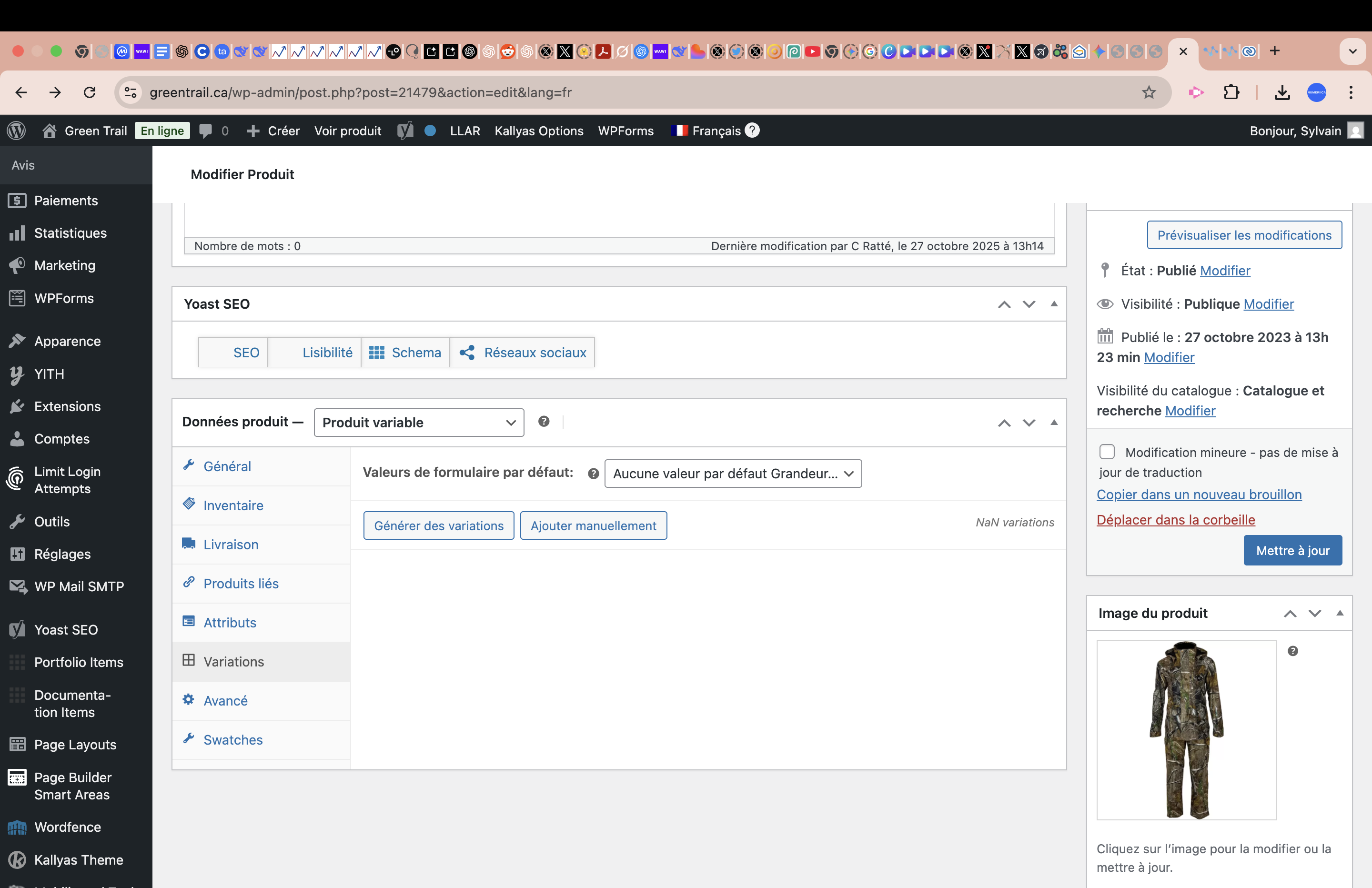The height and width of the screenshot is (888, 1372).
Task: Click the comments bubble icon in admin bar
Action: (206, 131)
